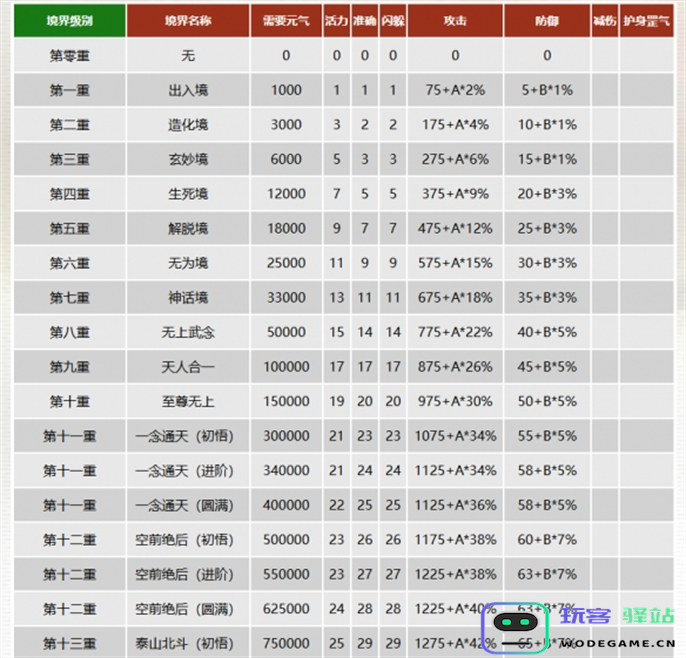The width and height of the screenshot is (686, 658).
Task: Click the defense value 40+B*5%
Action: click(547, 332)
